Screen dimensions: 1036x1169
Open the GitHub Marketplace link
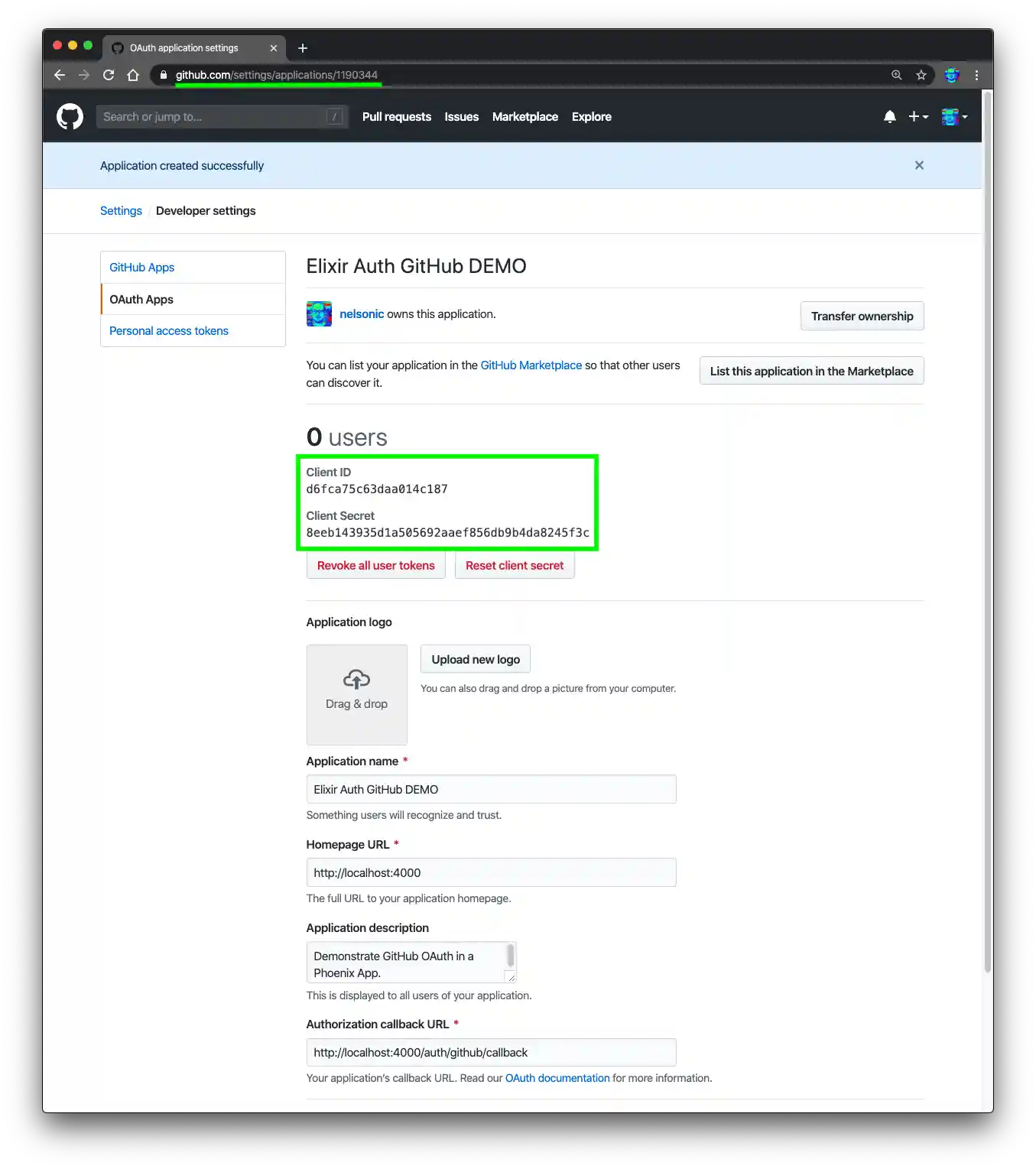click(x=531, y=365)
